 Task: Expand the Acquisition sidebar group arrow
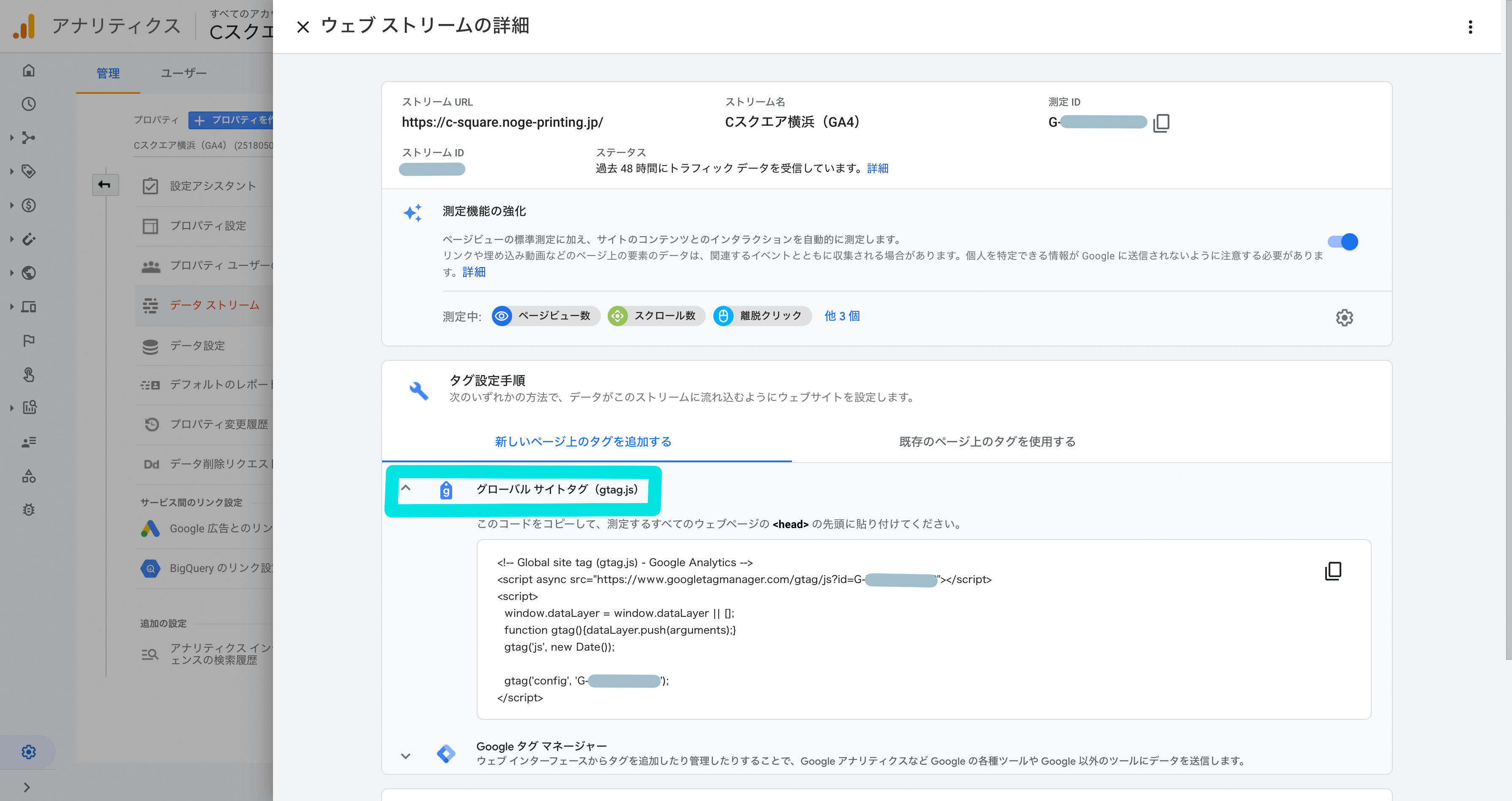point(12,138)
